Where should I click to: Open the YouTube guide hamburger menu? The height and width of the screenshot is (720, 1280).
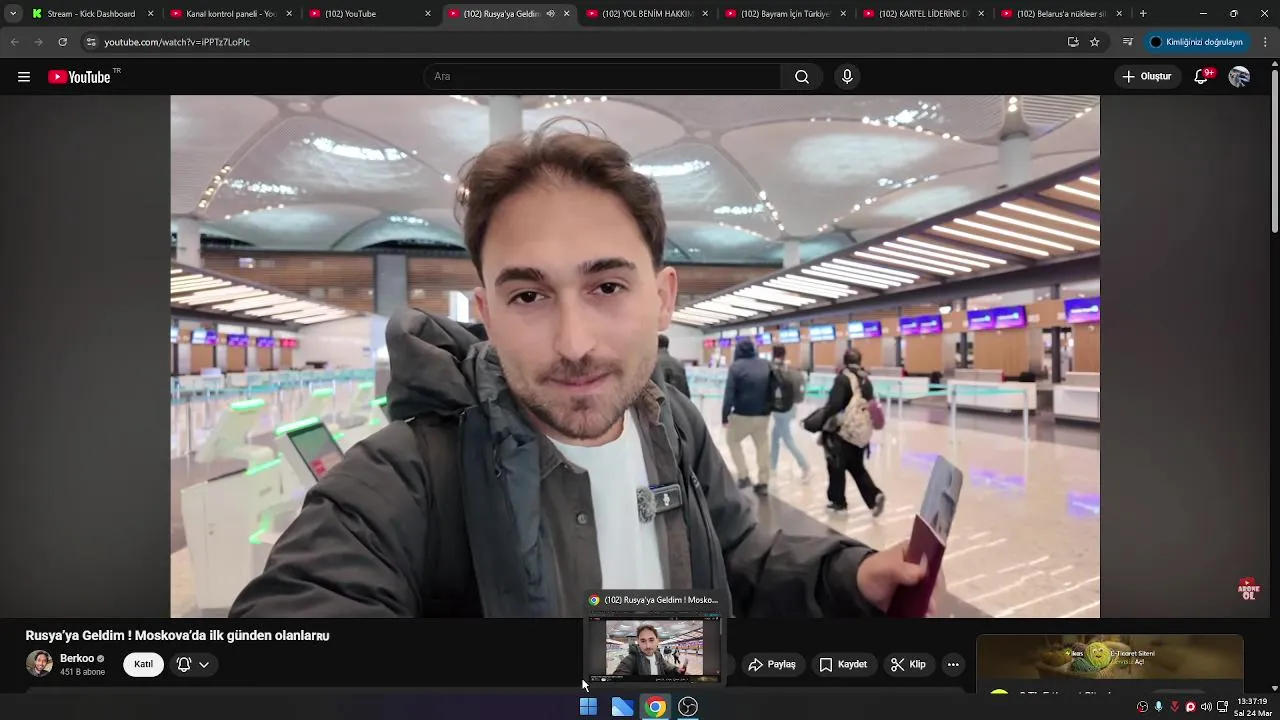click(24, 77)
